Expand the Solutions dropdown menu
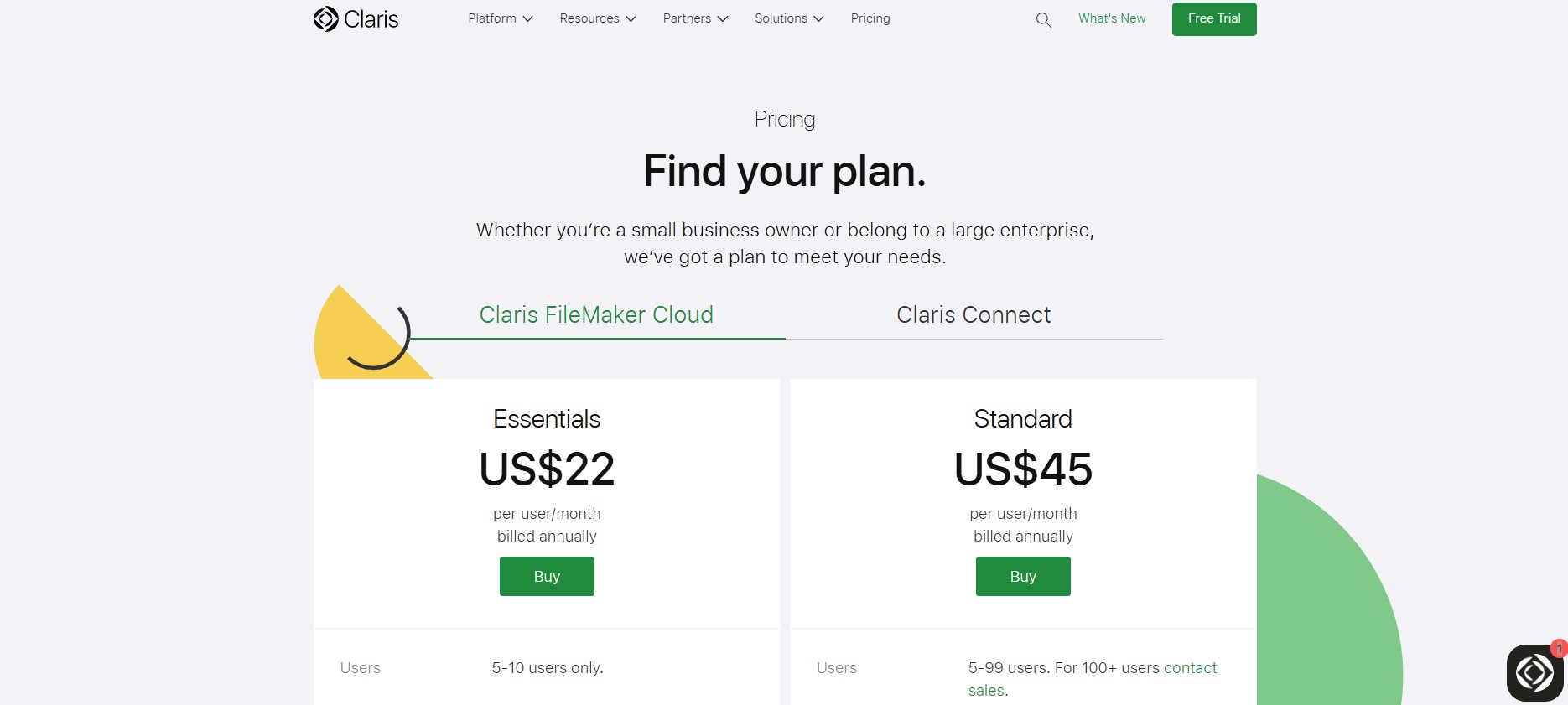1568x705 pixels. pyautogui.click(x=788, y=18)
